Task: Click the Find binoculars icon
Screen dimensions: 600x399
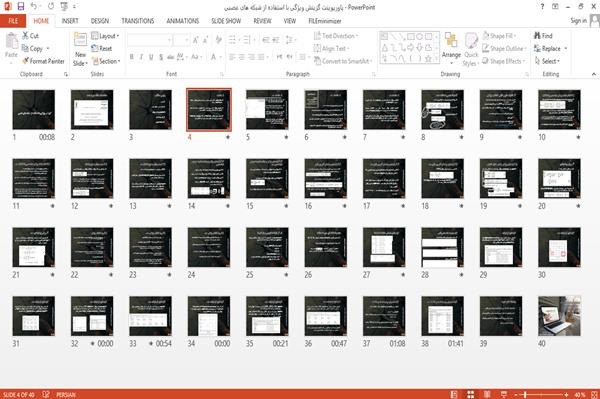Action: click(537, 36)
